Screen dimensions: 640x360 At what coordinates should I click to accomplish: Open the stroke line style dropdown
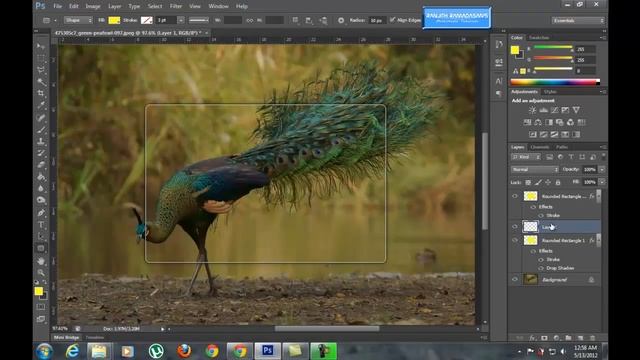click(x=199, y=20)
